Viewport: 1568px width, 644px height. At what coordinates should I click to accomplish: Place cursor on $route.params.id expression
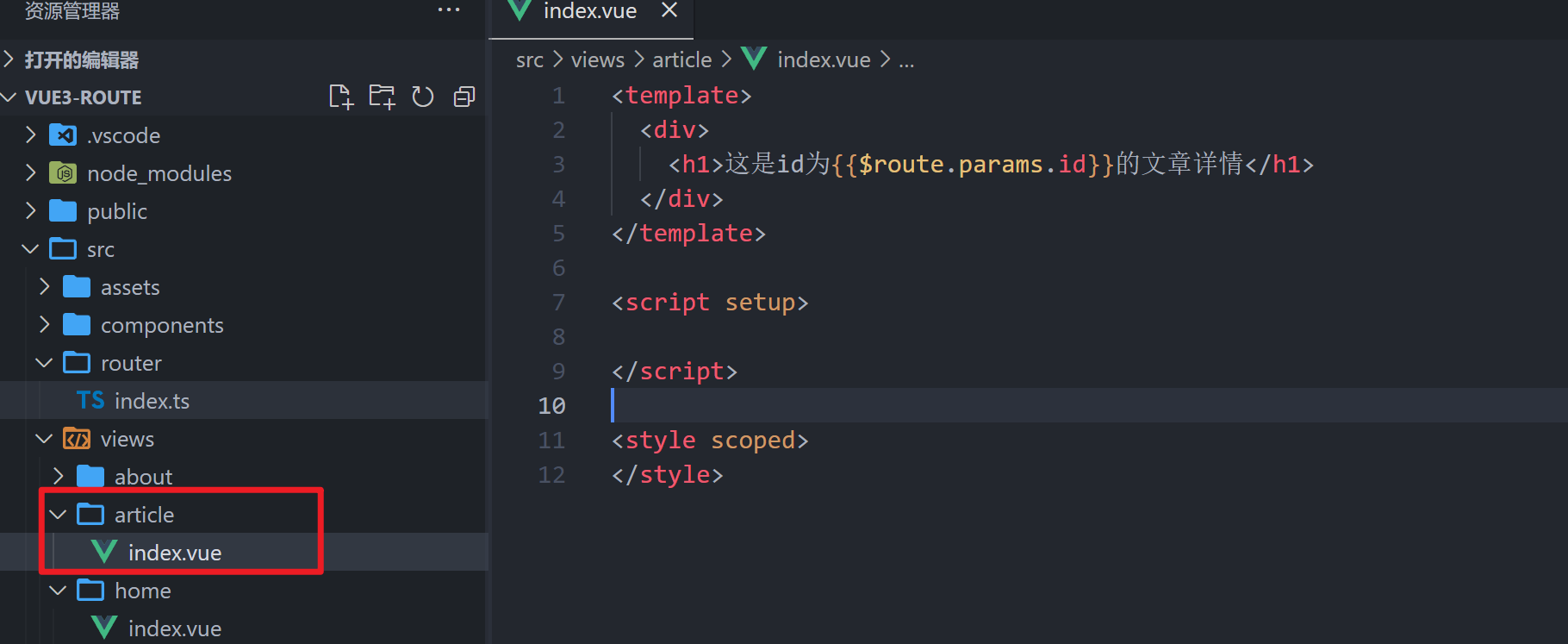pyautogui.click(x=973, y=164)
